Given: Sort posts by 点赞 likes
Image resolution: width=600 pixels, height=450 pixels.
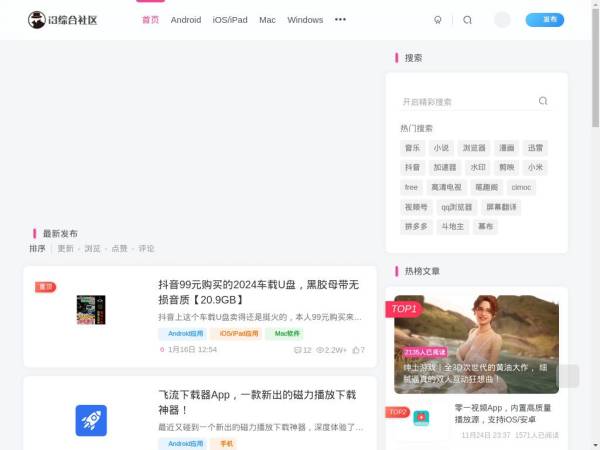Looking at the screenshot, I should 119,248.
